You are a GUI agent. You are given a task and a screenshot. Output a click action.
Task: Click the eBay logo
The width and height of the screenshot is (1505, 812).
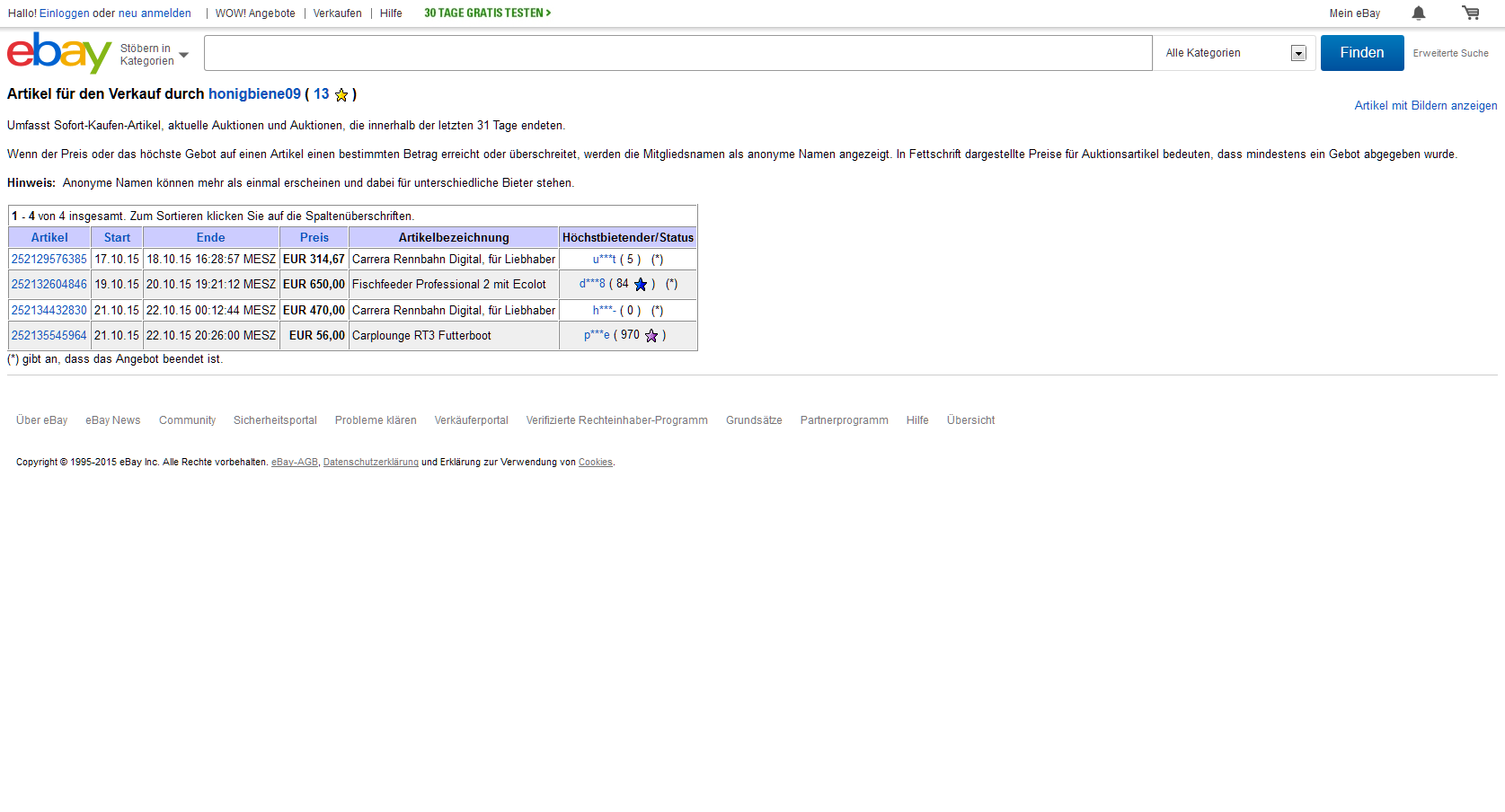pos(58,53)
